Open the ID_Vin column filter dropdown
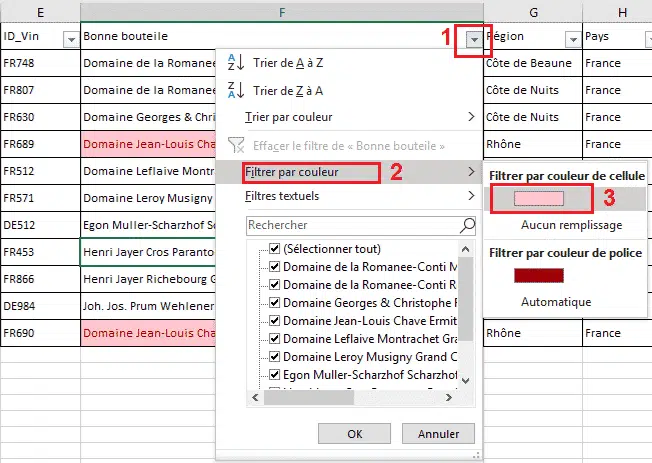This screenshot has height=463, width=652. click(71, 39)
